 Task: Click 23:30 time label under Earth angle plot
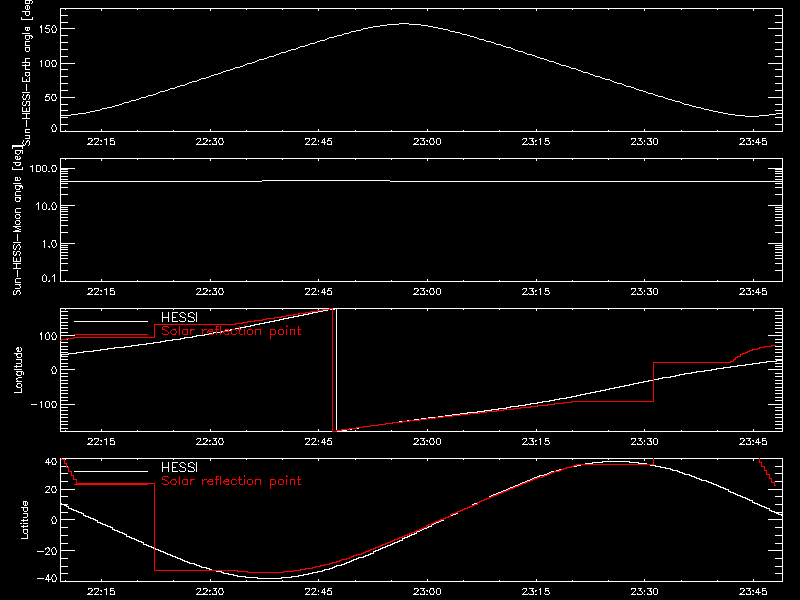tap(644, 142)
